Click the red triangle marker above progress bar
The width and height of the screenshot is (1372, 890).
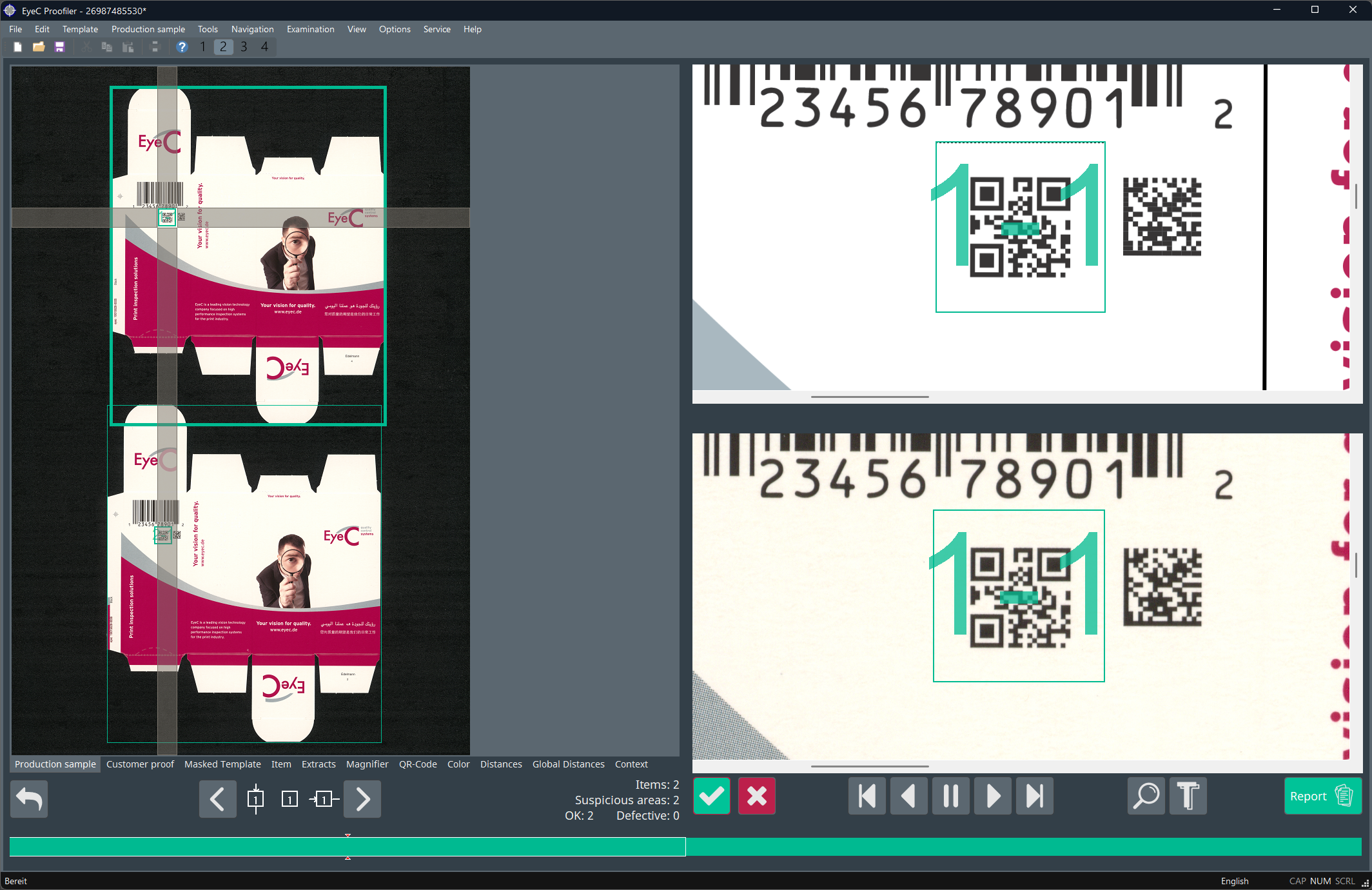click(348, 835)
